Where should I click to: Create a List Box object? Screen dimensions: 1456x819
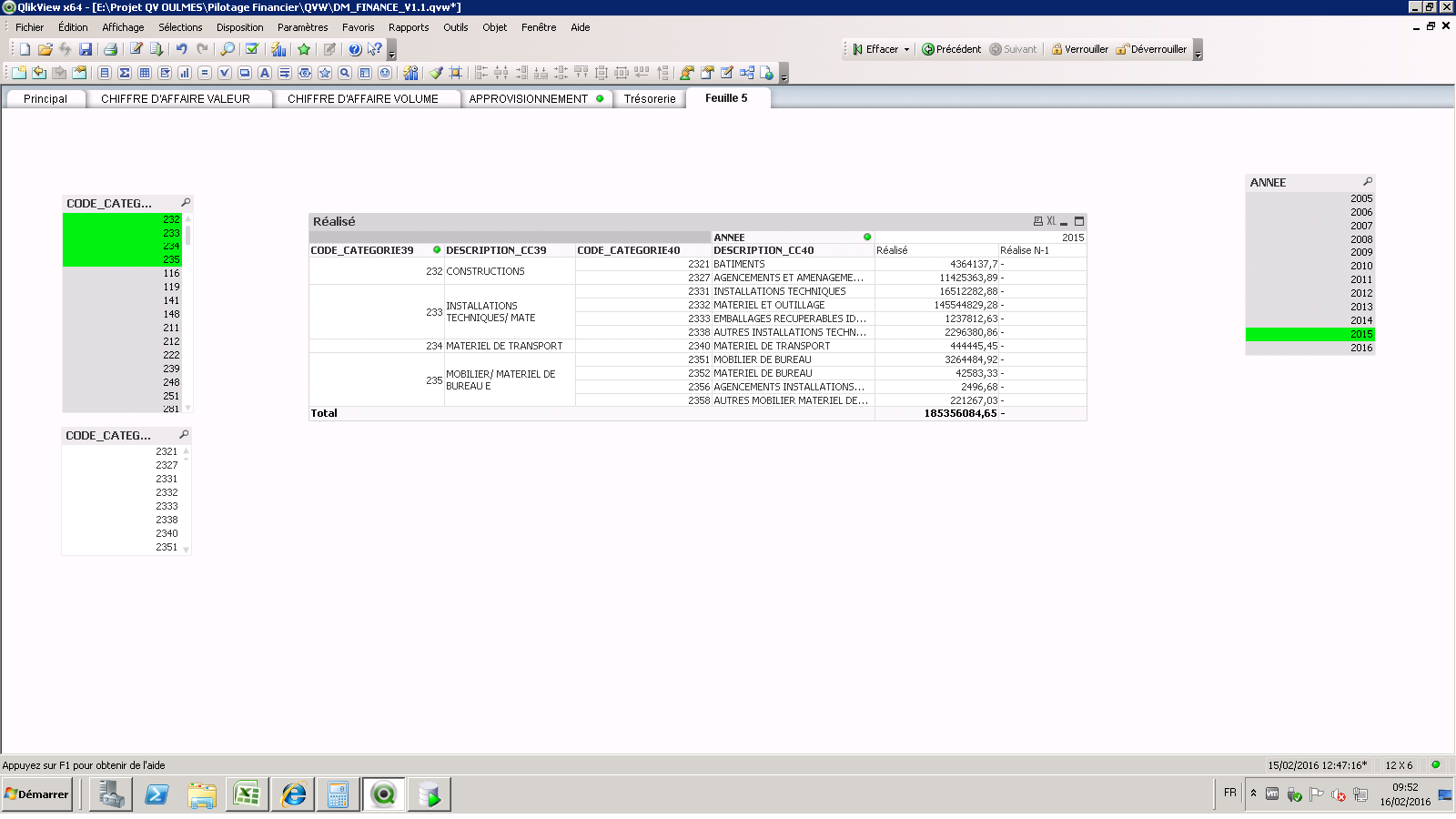tap(105, 73)
